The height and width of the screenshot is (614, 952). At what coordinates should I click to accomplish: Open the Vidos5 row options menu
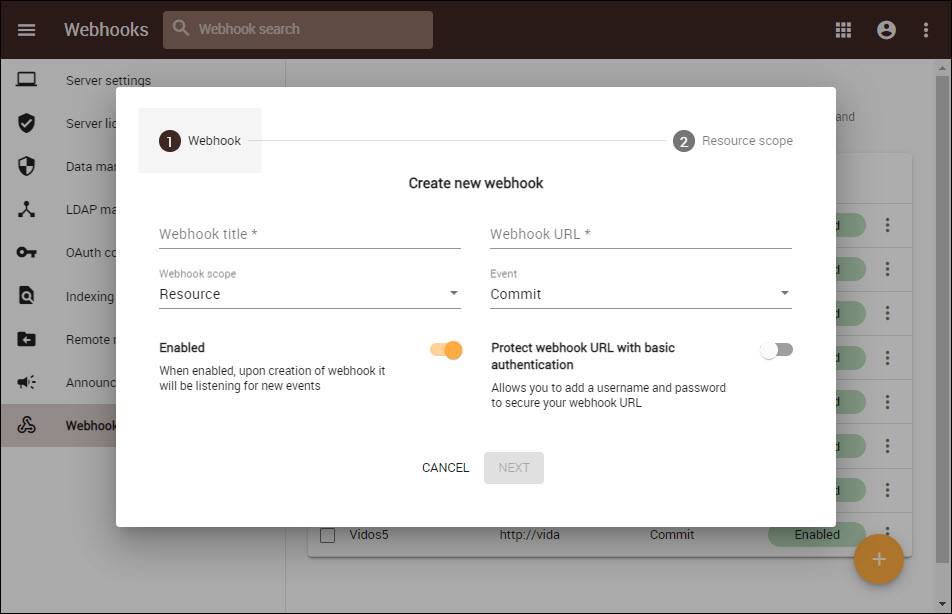887,535
